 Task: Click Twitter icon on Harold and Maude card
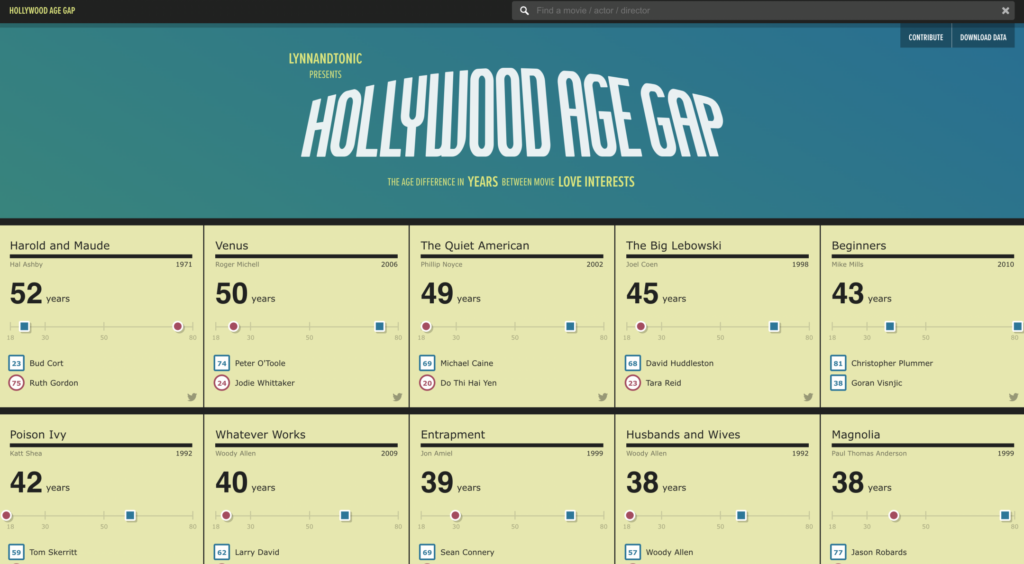pyautogui.click(x=192, y=397)
